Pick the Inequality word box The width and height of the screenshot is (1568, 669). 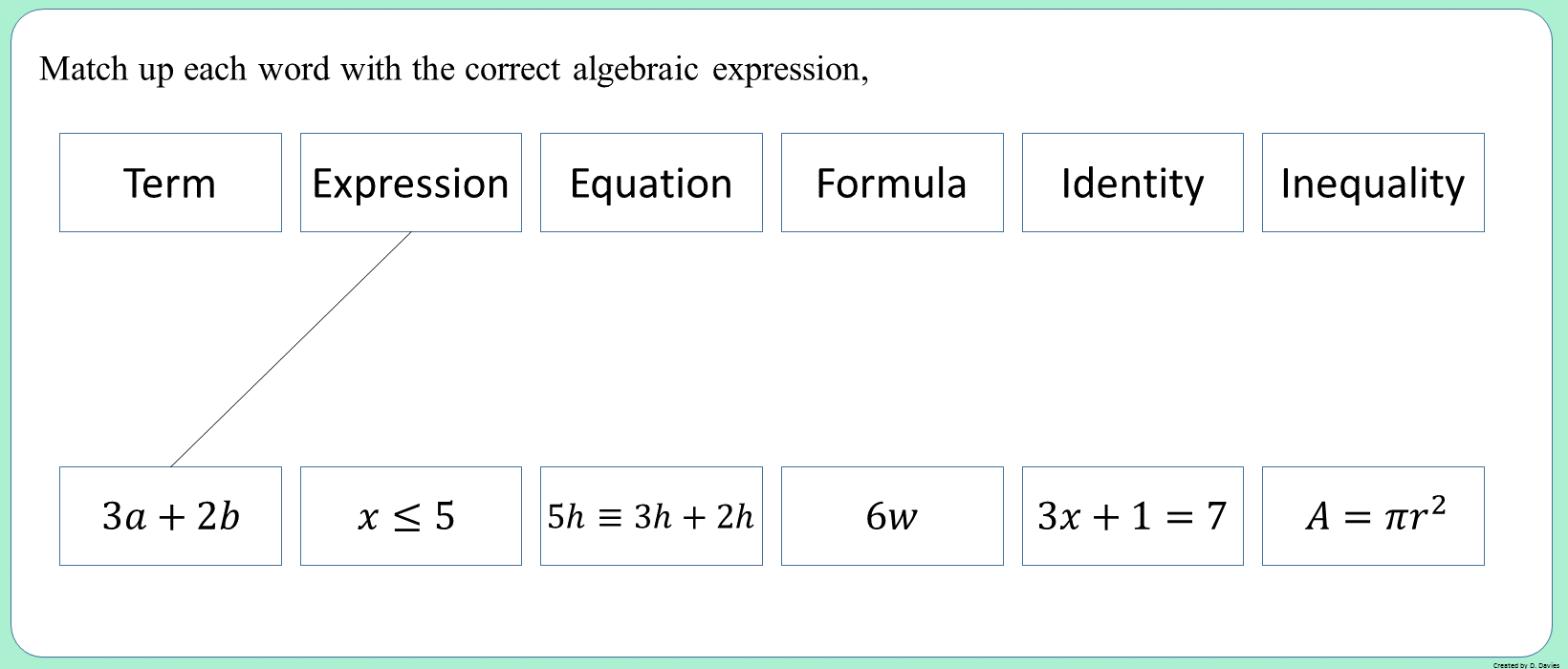(x=1373, y=183)
